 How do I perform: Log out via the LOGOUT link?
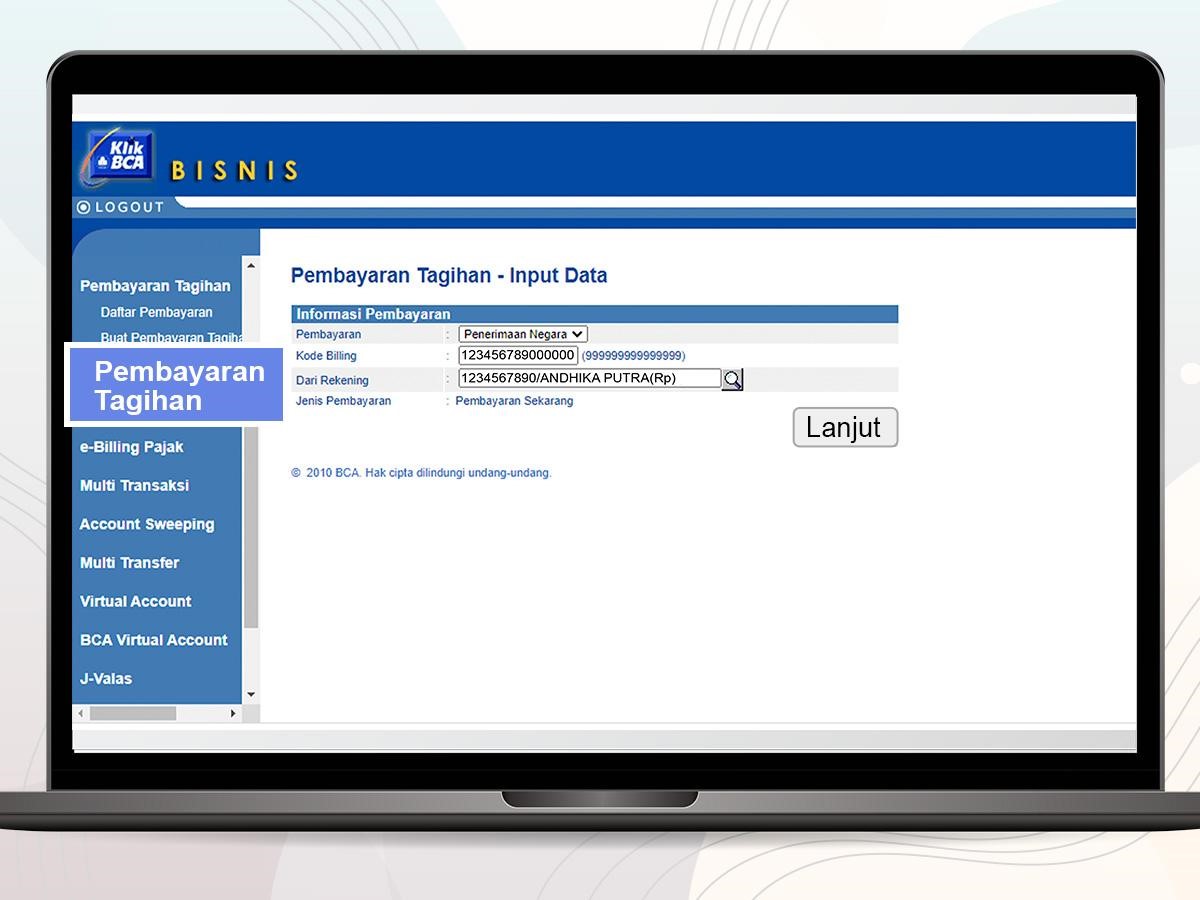[129, 207]
